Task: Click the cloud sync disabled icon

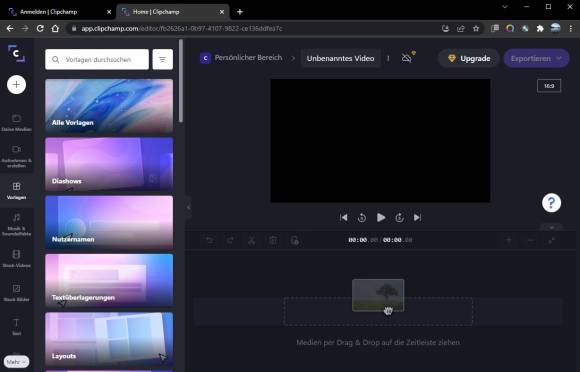Action: [407, 58]
